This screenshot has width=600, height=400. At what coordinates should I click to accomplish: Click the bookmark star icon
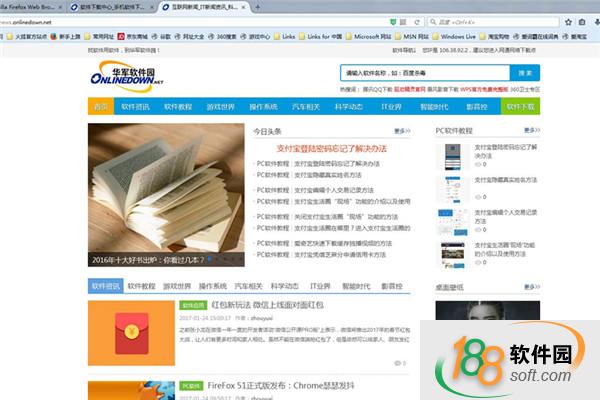(568, 22)
